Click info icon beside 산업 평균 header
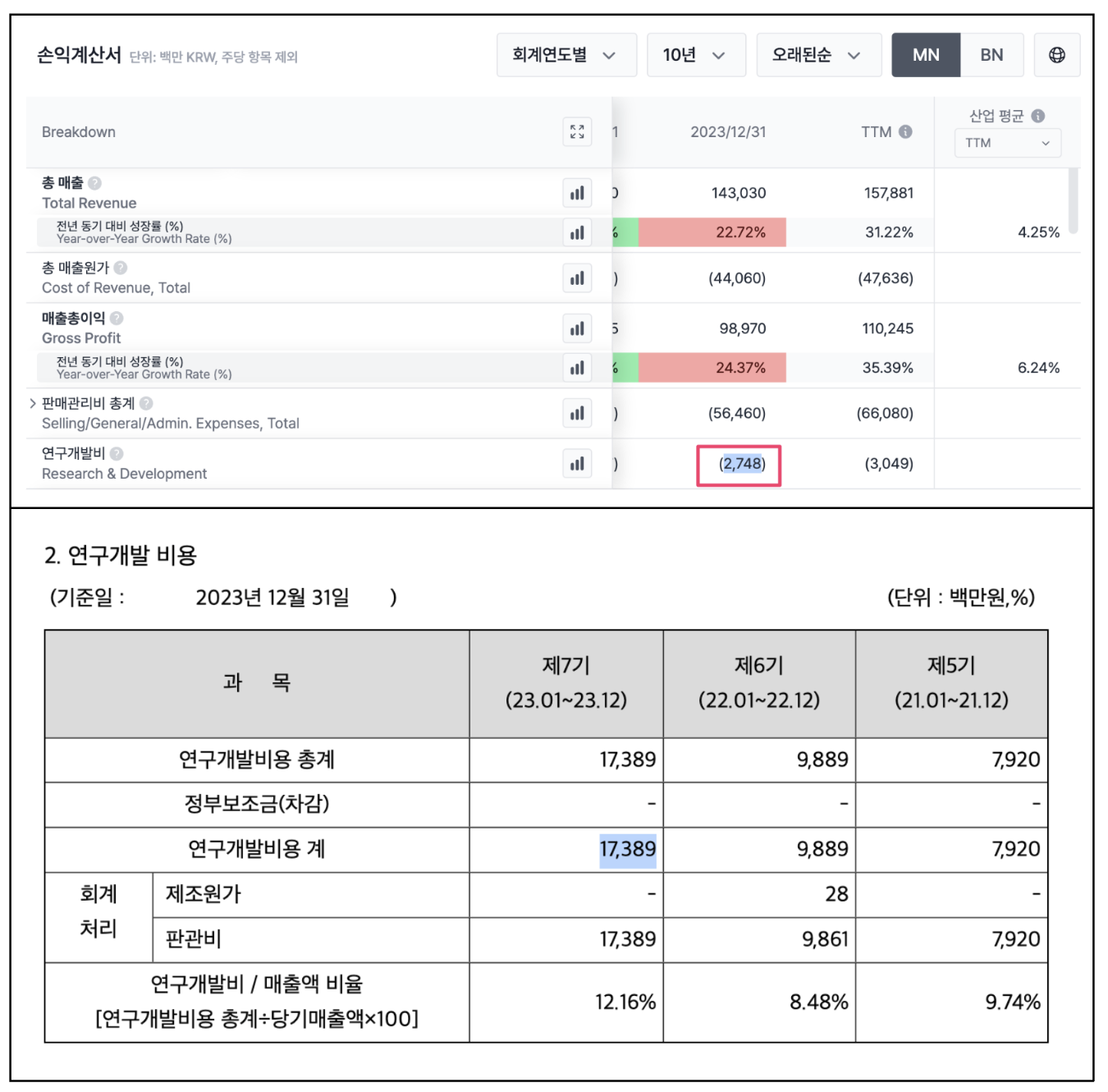This screenshot has width=1108, height=1092. click(x=1038, y=116)
